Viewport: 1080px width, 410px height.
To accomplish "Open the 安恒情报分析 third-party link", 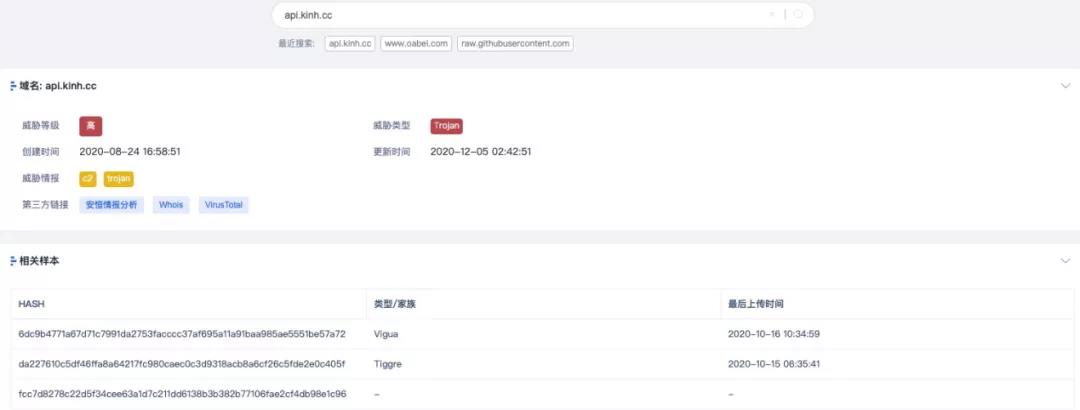I will coord(111,205).
